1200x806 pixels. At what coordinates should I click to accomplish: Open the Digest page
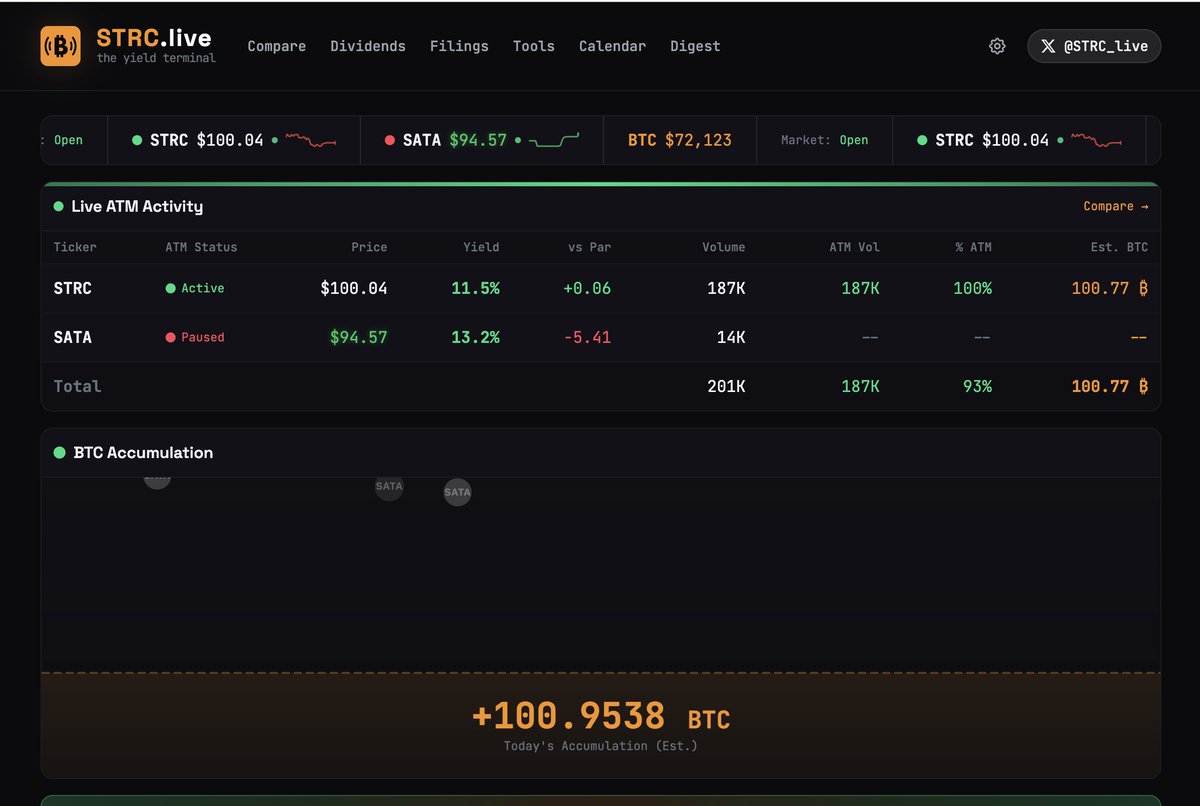pyautogui.click(x=695, y=46)
